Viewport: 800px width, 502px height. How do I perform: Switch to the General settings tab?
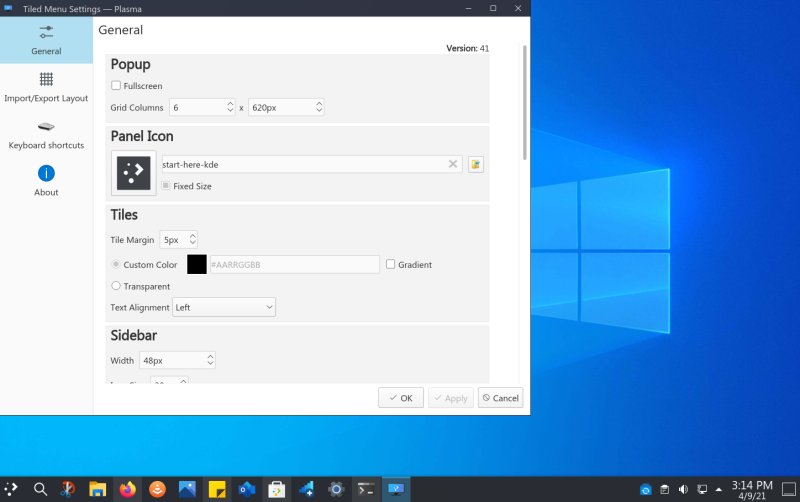[46, 39]
